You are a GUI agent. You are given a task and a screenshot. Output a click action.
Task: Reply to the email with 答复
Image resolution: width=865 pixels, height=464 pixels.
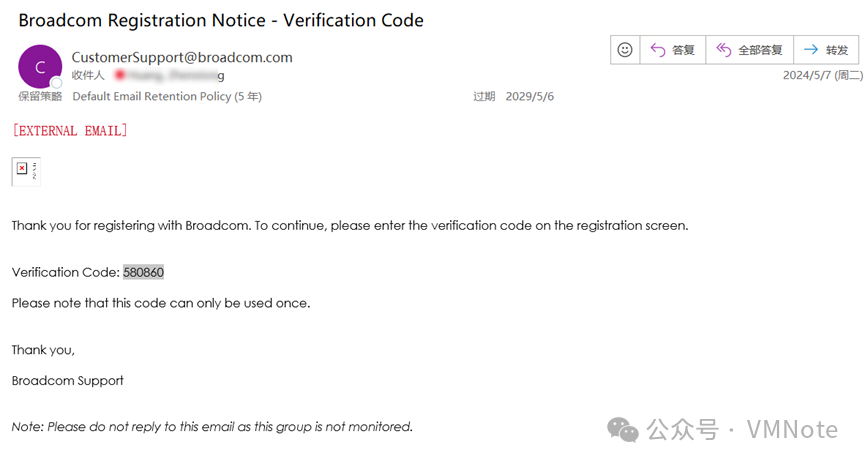coord(672,50)
